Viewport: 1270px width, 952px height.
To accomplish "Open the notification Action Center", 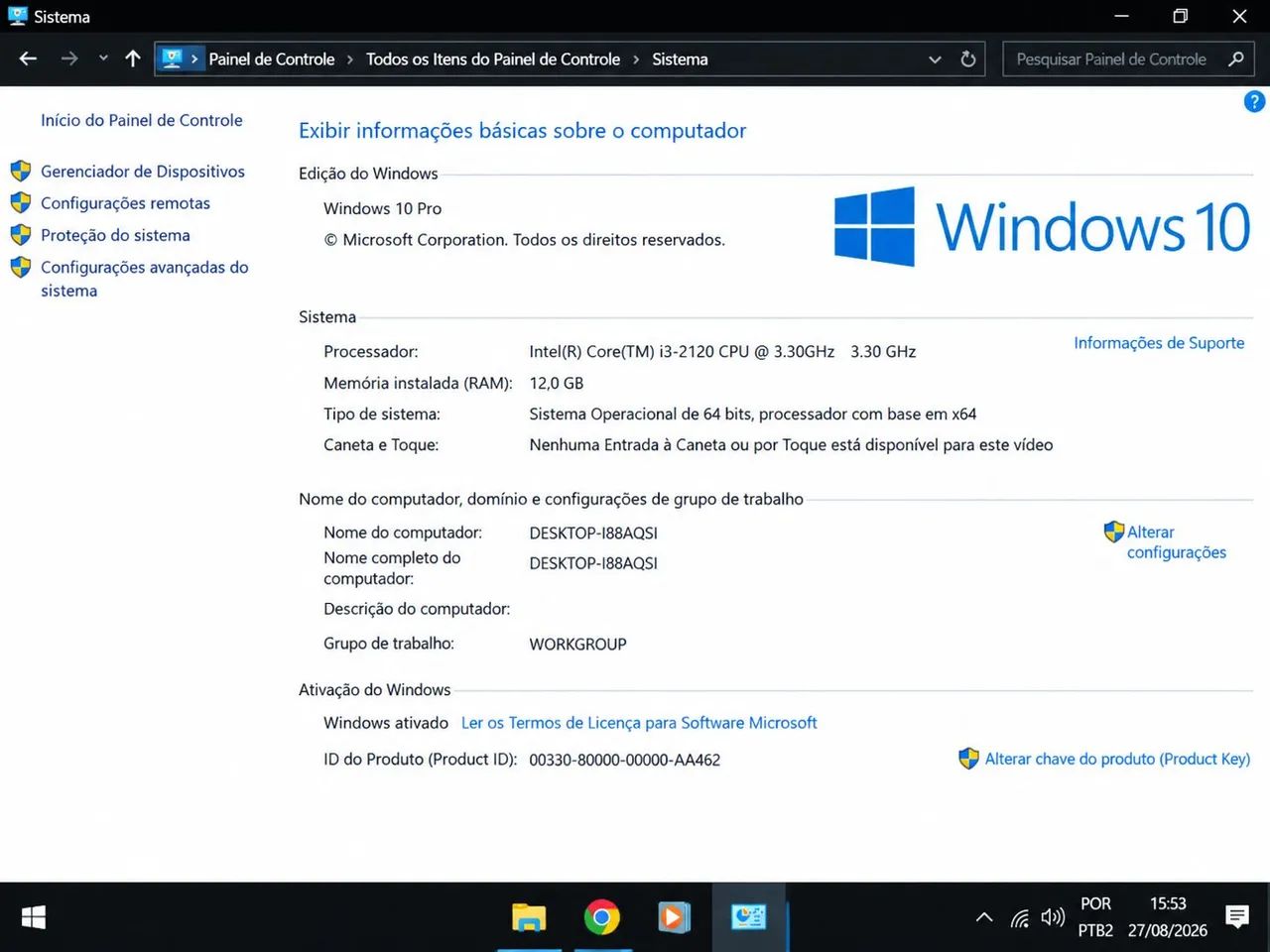I will [1237, 917].
